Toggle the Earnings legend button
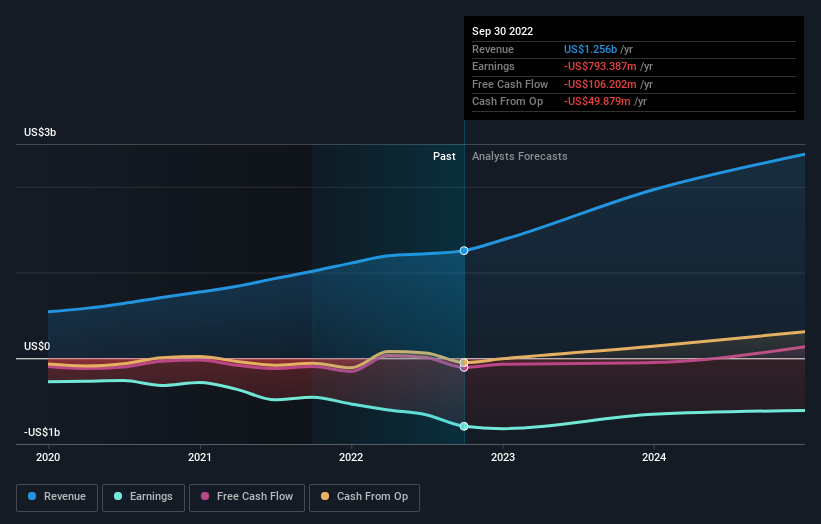The image size is (821, 524). pyautogui.click(x=143, y=497)
